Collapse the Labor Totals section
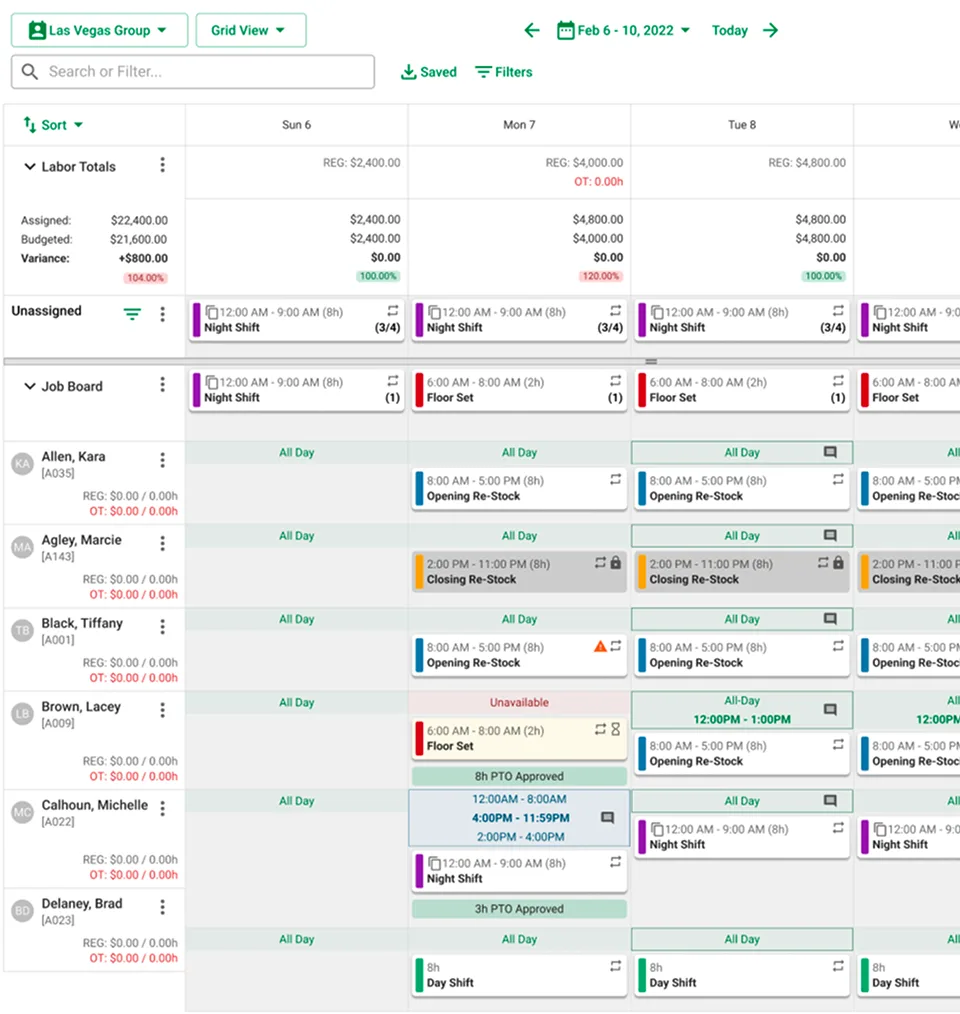 pos(28,167)
